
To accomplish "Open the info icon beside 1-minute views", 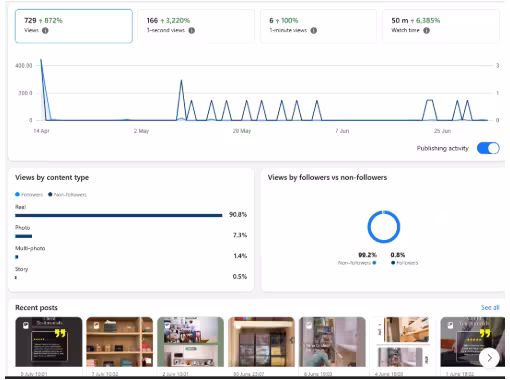I will [314, 30].
